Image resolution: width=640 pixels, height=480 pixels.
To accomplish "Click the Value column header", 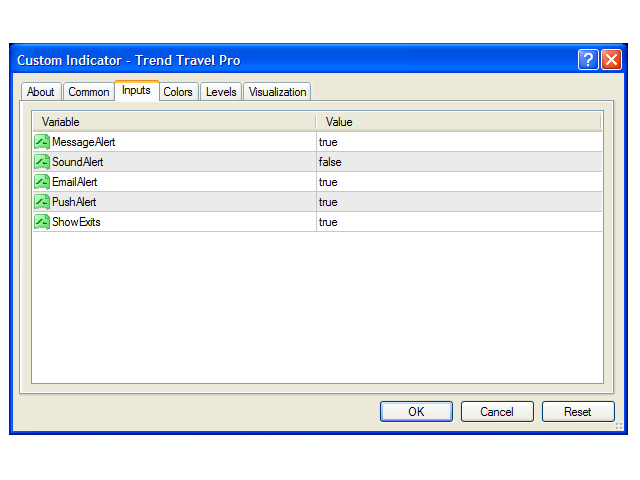I will (x=458, y=122).
